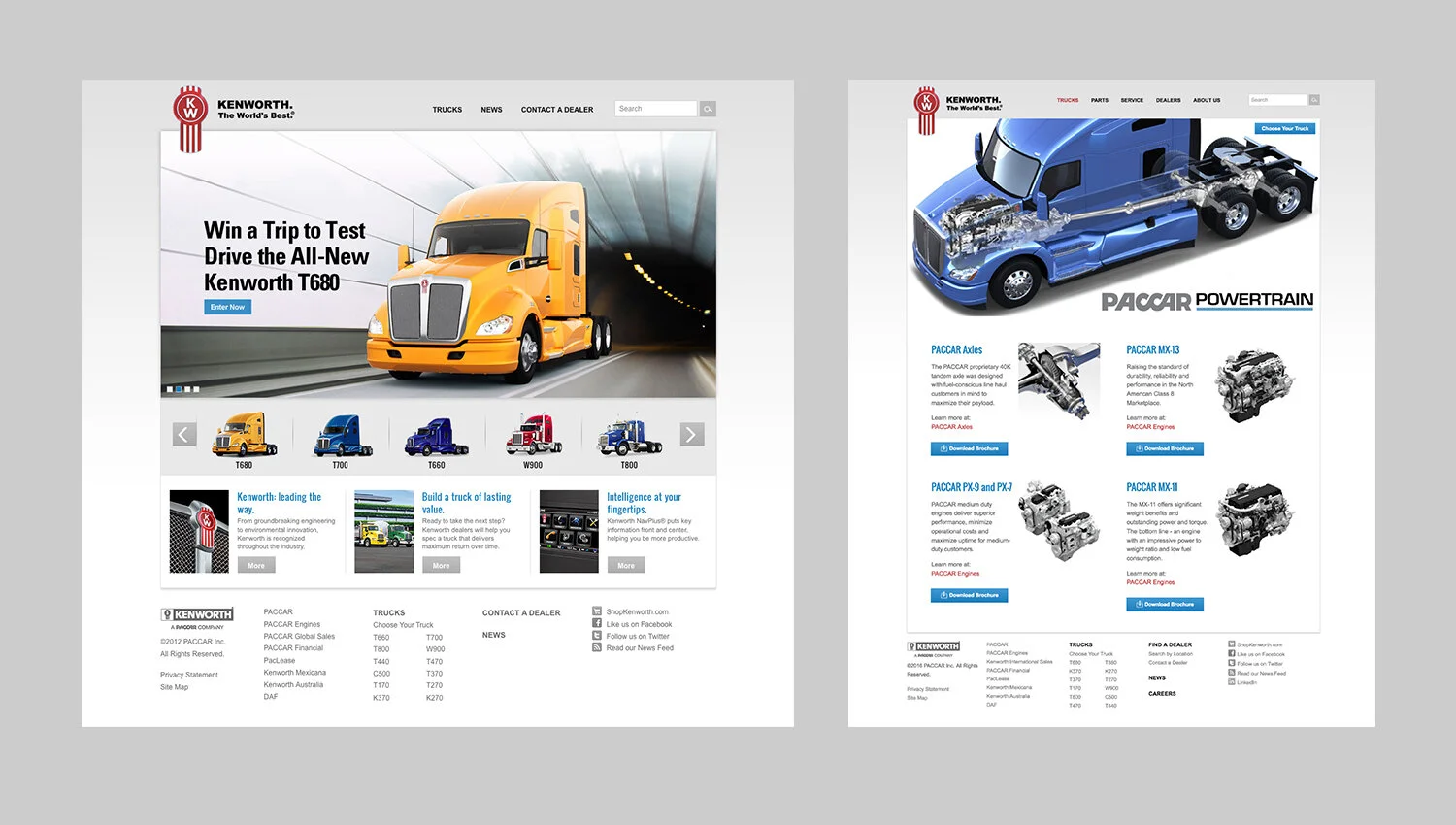Download brochure for PACCAR MX-11
This screenshot has height=825, width=1456.
[1165, 604]
